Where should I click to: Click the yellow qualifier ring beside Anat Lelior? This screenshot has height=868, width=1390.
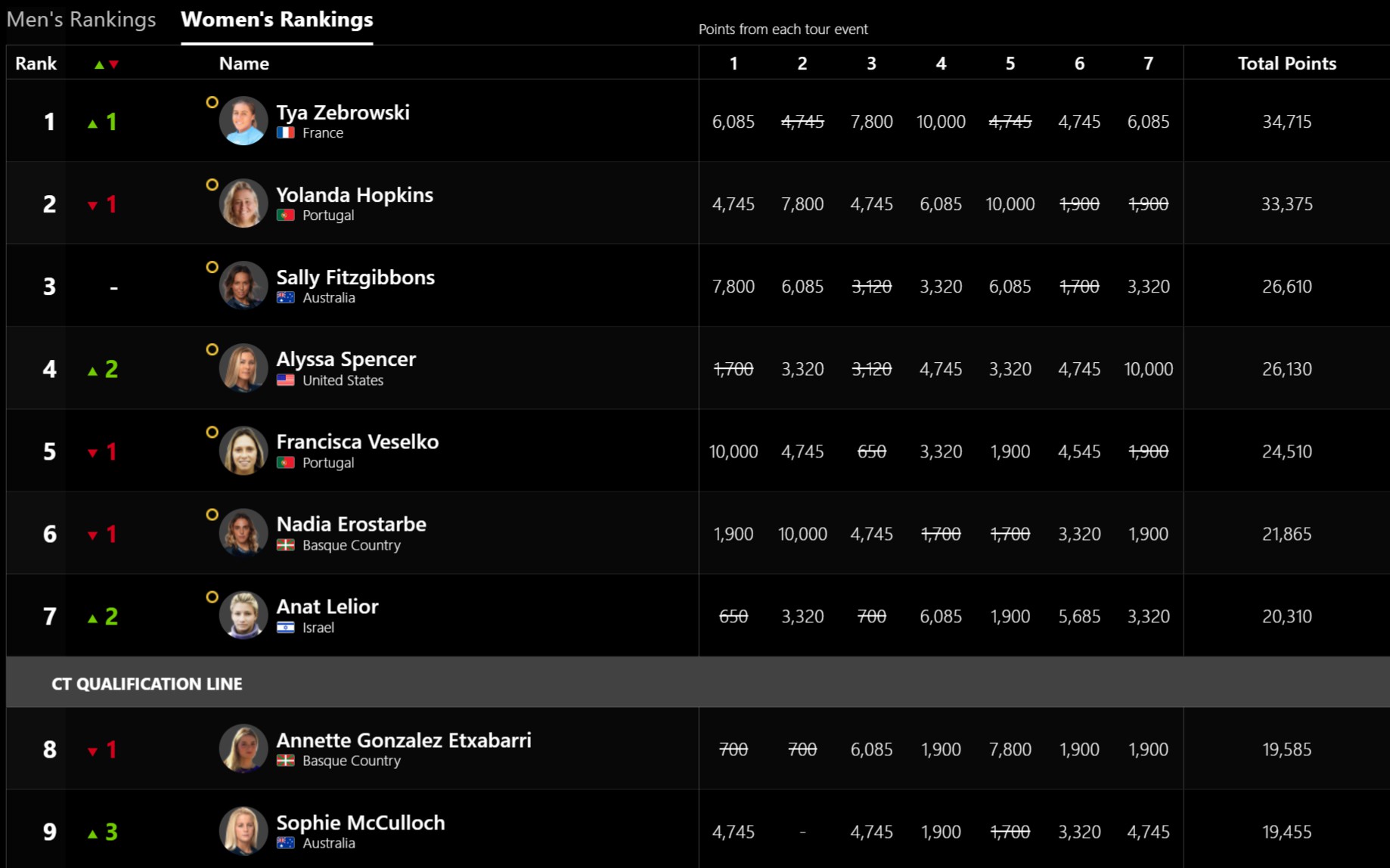coord(213,597)
